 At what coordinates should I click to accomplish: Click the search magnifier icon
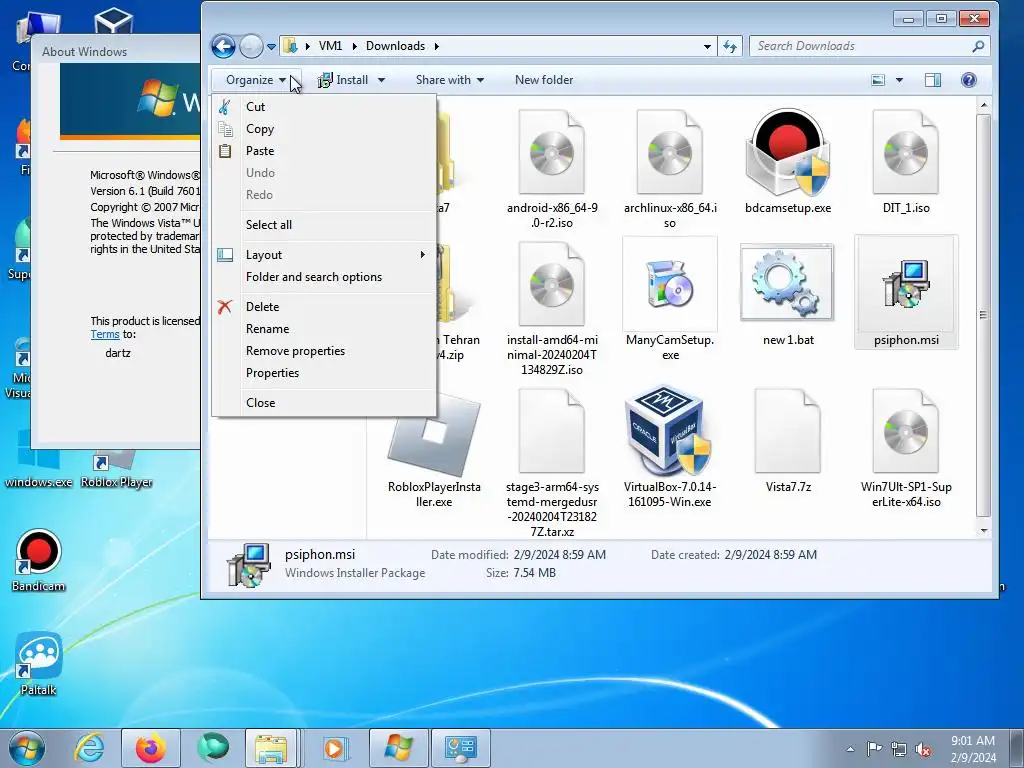point(978,46)
